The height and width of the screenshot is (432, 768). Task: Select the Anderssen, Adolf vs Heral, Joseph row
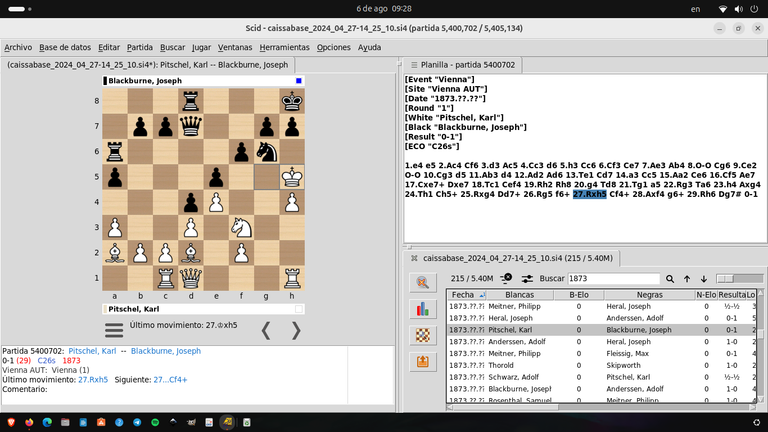pos(602,342)
